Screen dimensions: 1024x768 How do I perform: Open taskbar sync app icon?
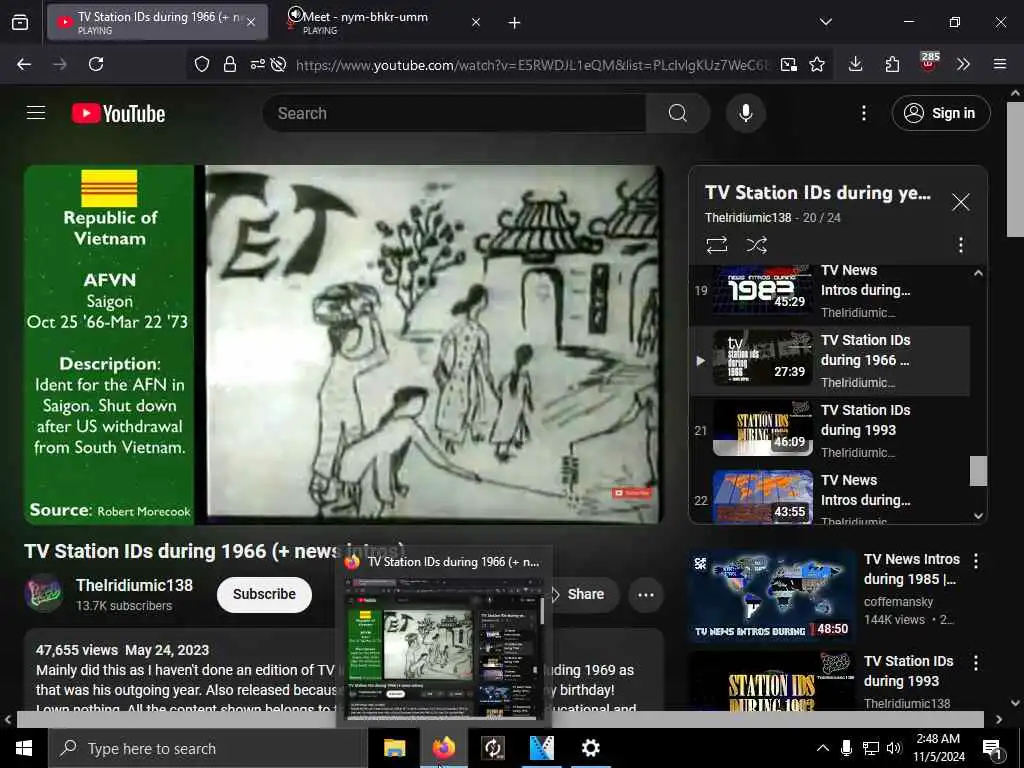tap(493, 748)
